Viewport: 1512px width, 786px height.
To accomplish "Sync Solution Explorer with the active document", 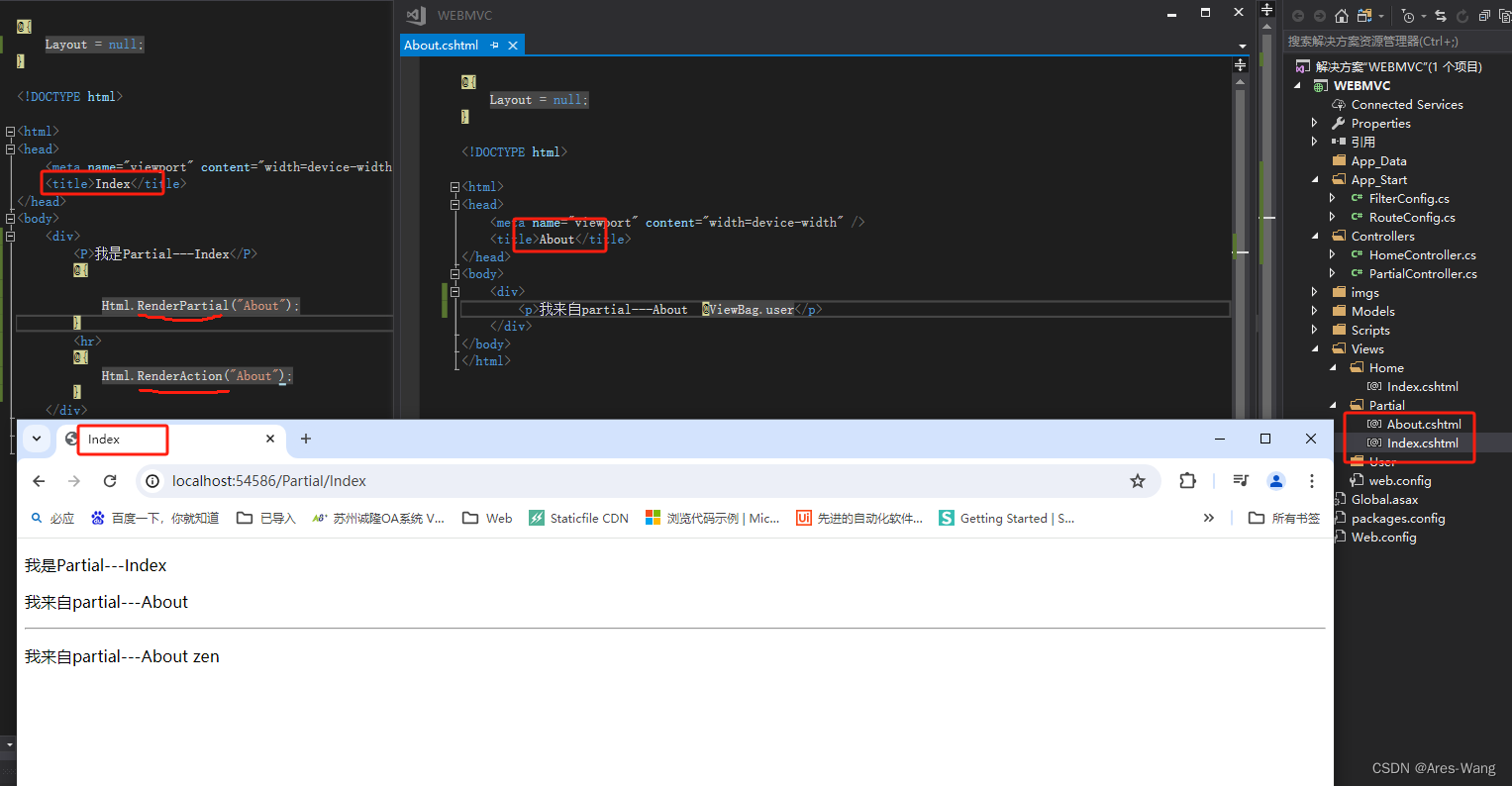I will [x=1441, y=15].
